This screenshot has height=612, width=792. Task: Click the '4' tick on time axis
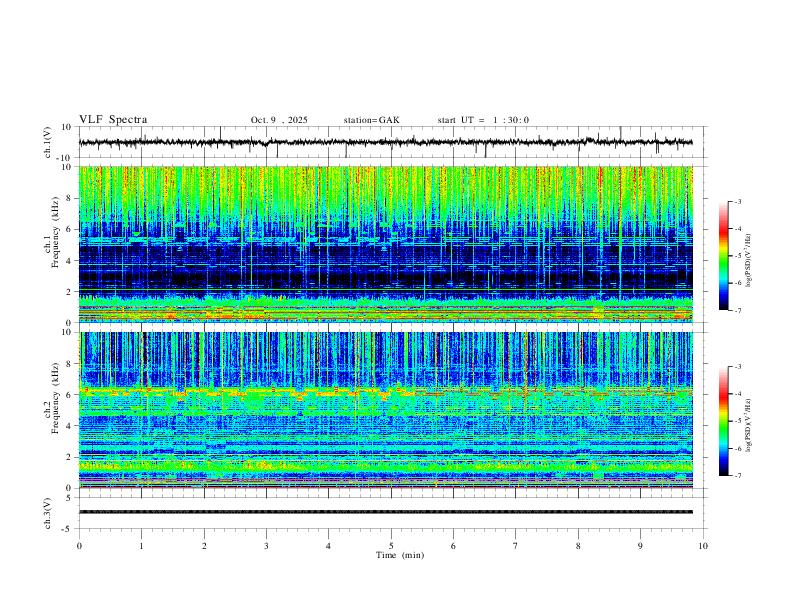(328, 546)
